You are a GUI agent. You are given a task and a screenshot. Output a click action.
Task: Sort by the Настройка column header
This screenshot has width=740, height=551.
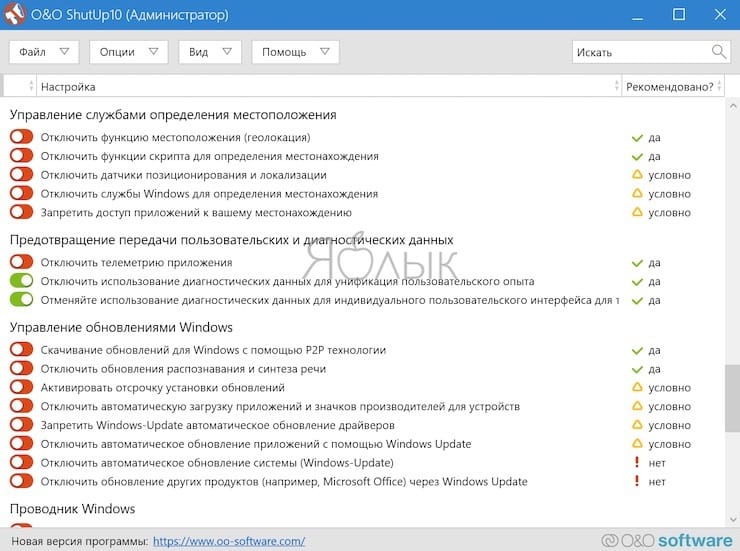click(328, 86)
